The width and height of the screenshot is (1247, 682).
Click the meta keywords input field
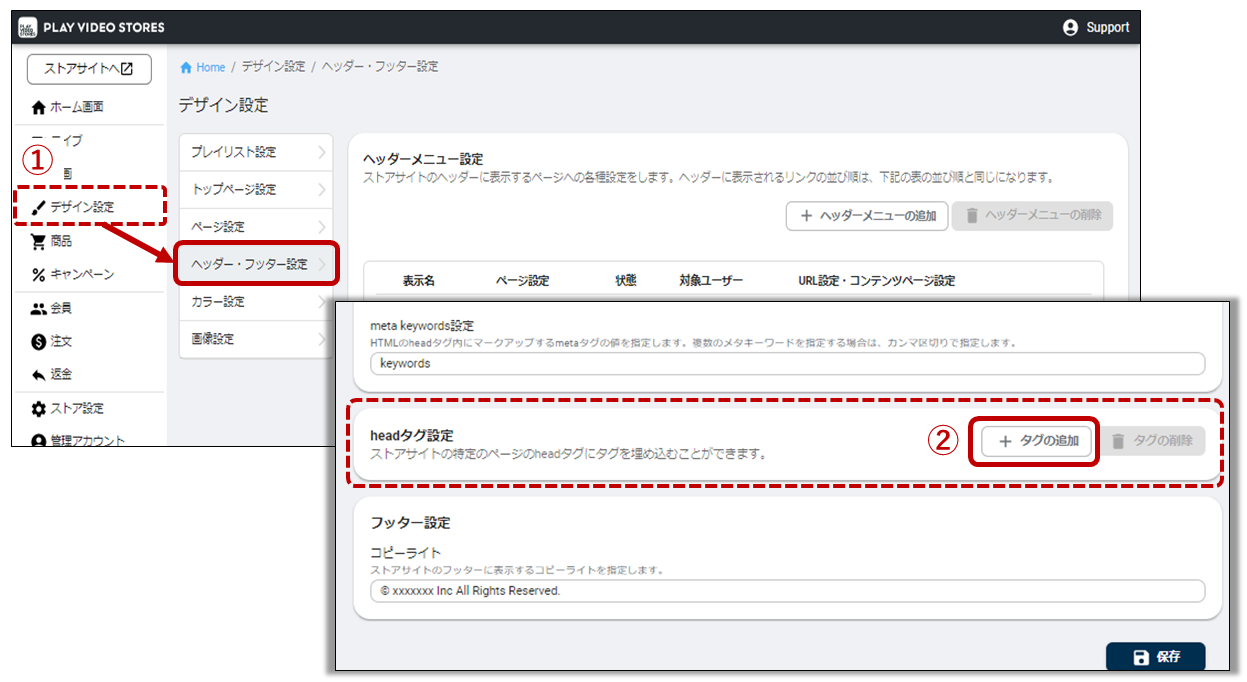[x=786, y=364]
